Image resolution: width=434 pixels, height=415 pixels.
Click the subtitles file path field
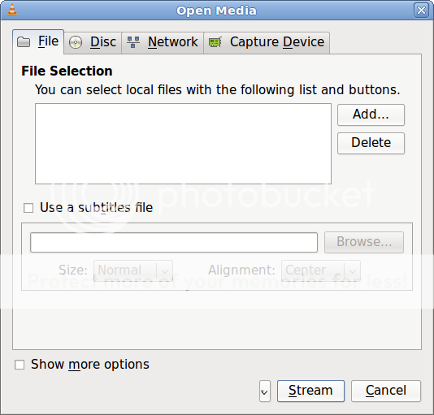(x=174, y=242)
